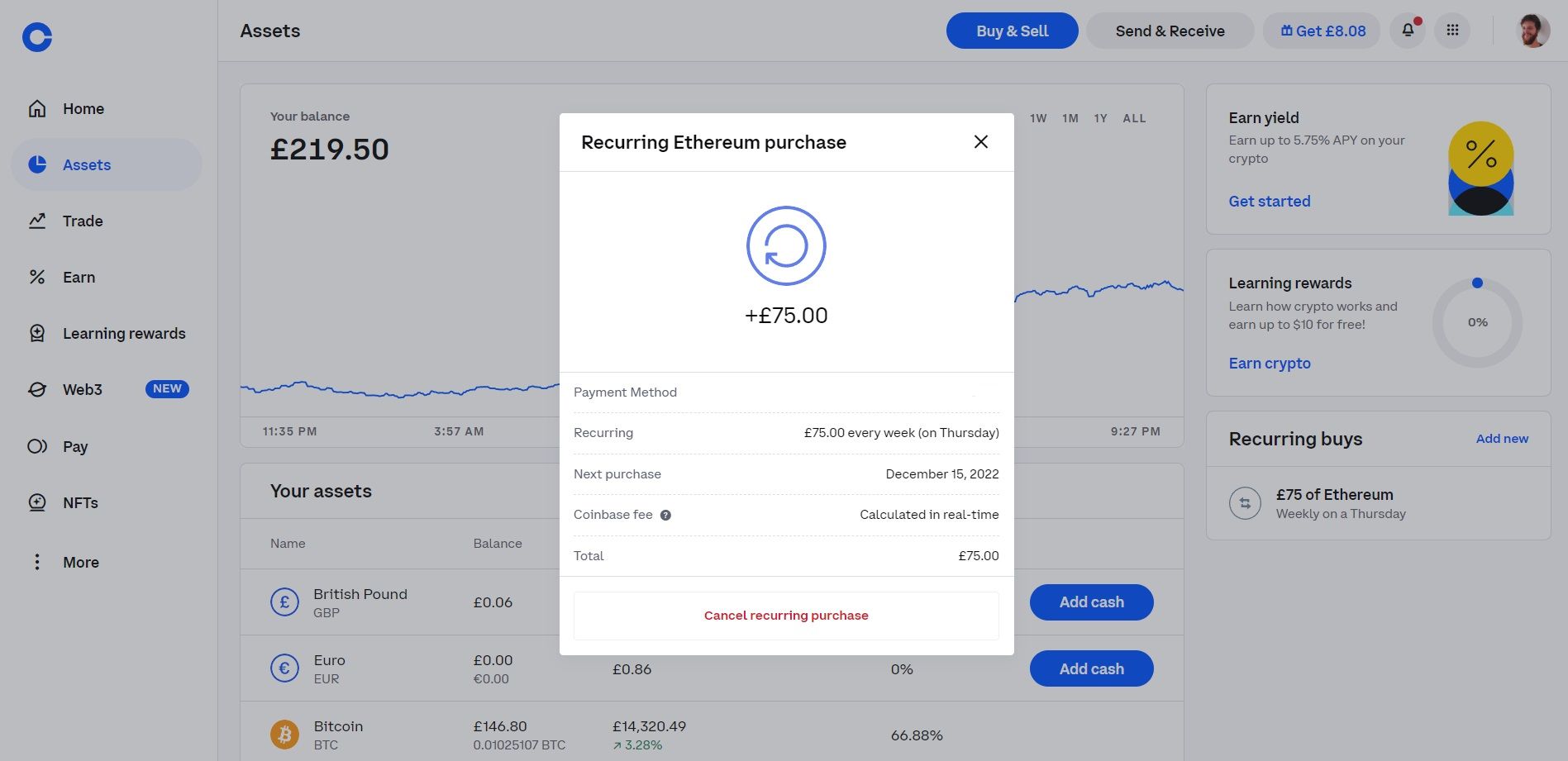This screenshot has width=1568, height=761.
Task: Click the December 15, 2022 next purchase date
Action: point(941,474)
